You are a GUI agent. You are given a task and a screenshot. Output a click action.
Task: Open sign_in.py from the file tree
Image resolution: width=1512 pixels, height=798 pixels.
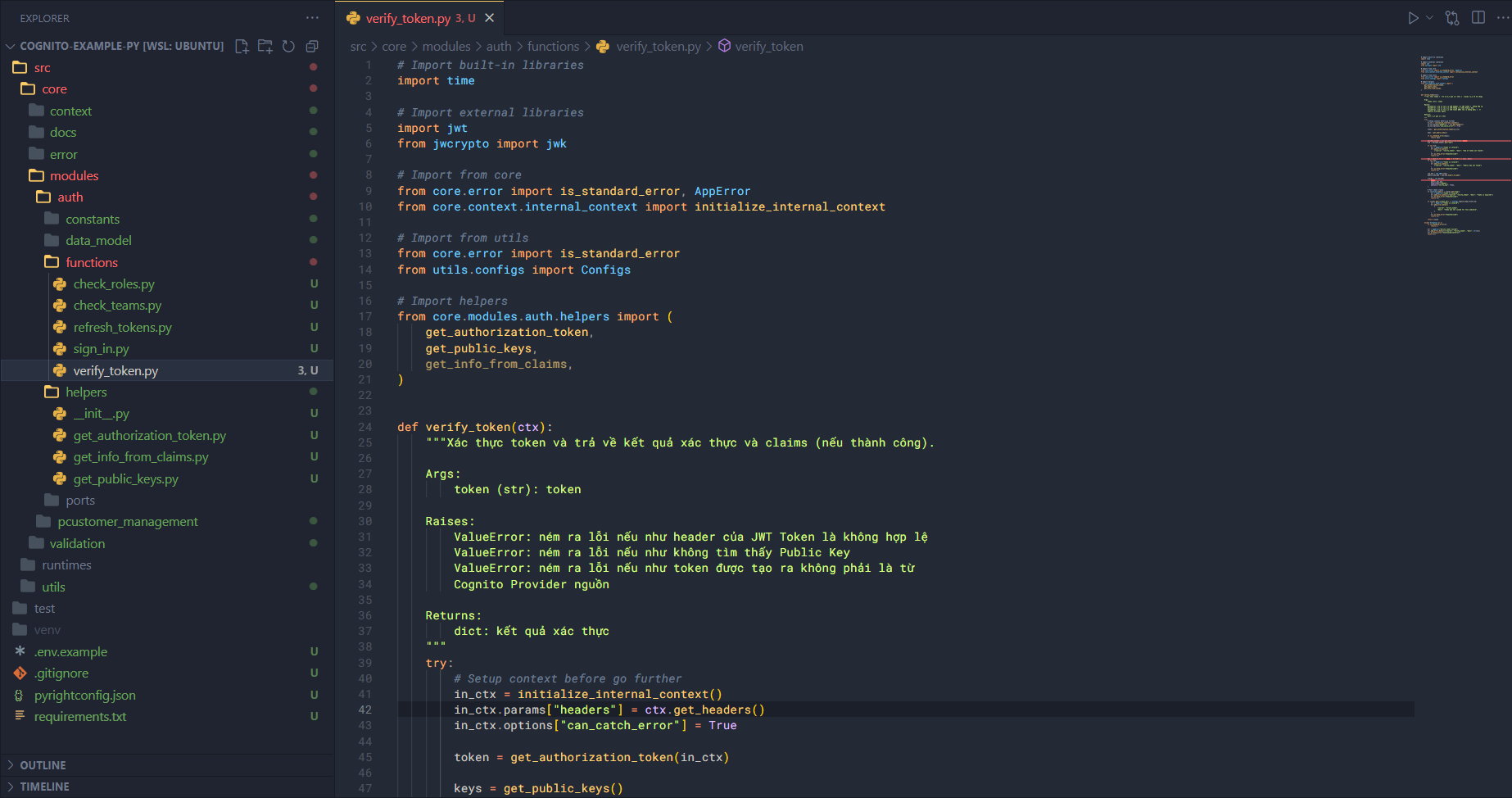point(101,349)
